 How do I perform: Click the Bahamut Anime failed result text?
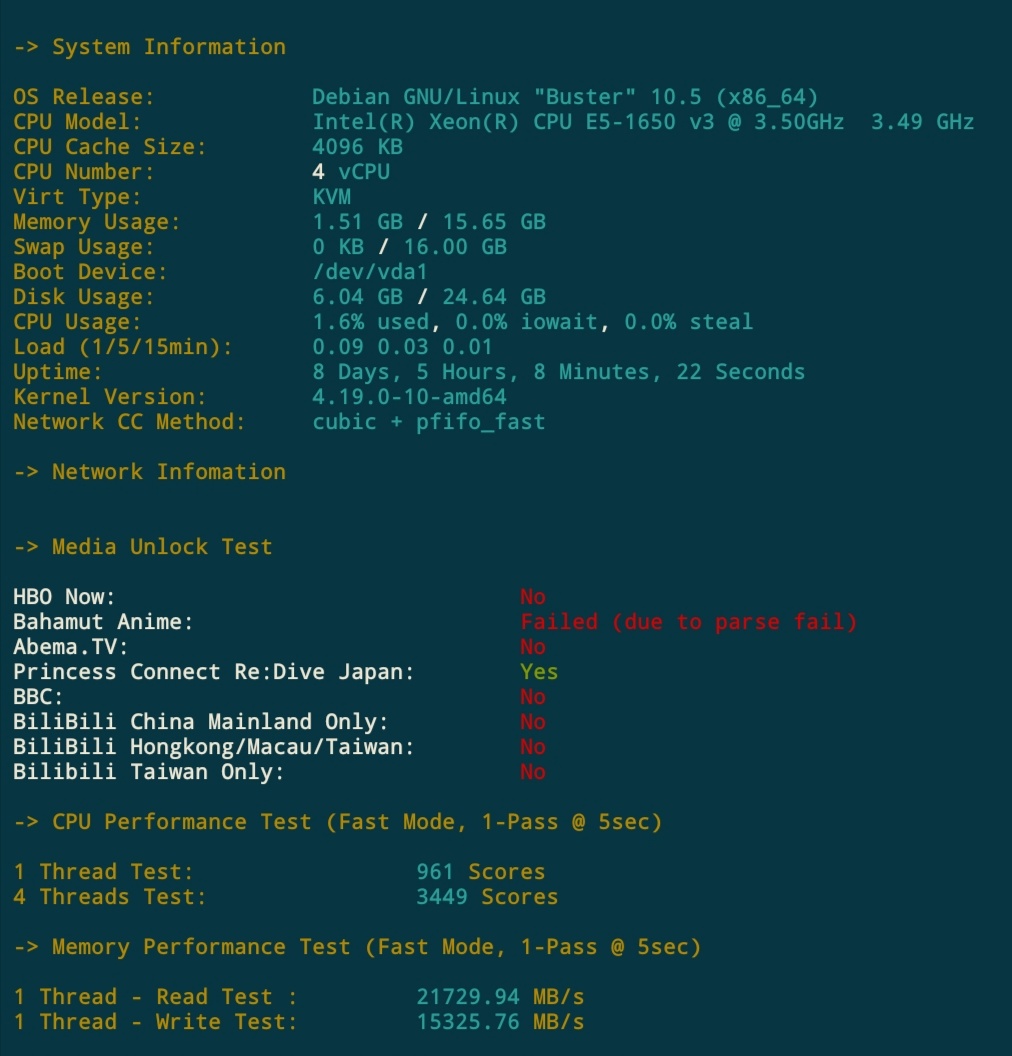688,622
